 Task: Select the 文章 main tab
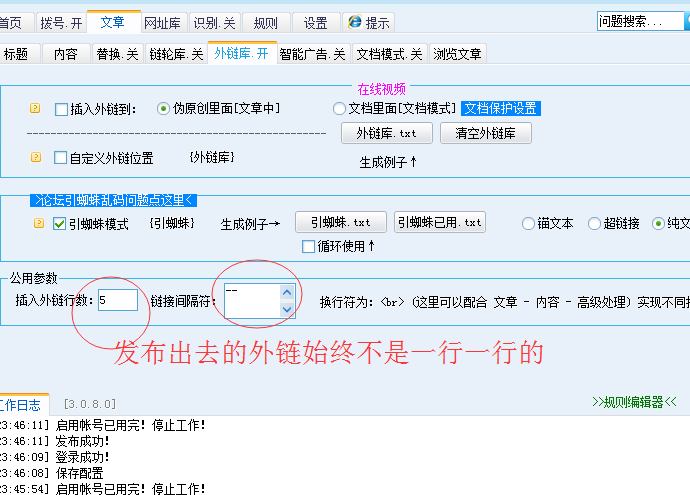pos(114,22)
